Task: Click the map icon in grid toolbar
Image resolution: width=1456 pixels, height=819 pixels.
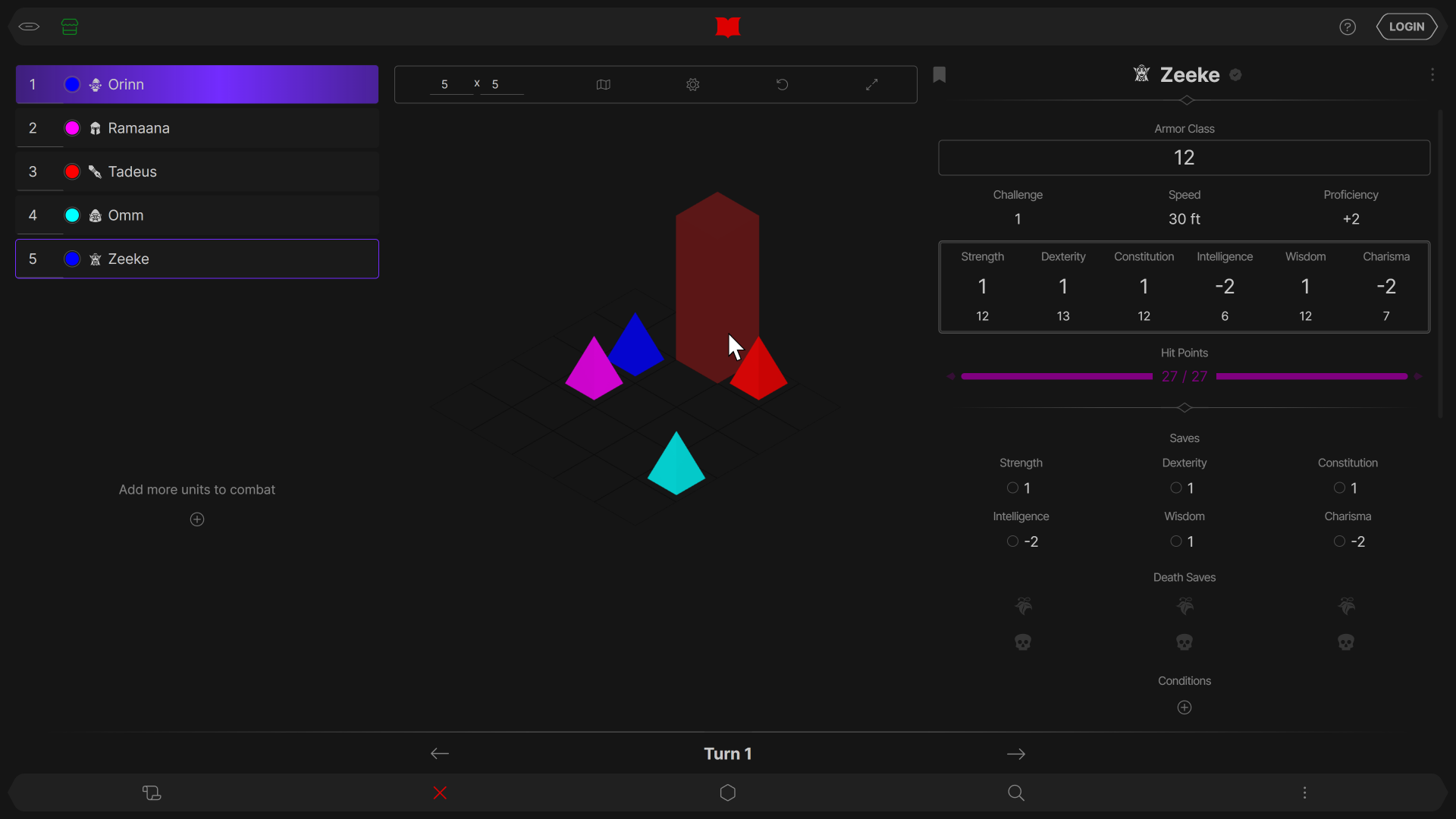Action: click(604, 84)
